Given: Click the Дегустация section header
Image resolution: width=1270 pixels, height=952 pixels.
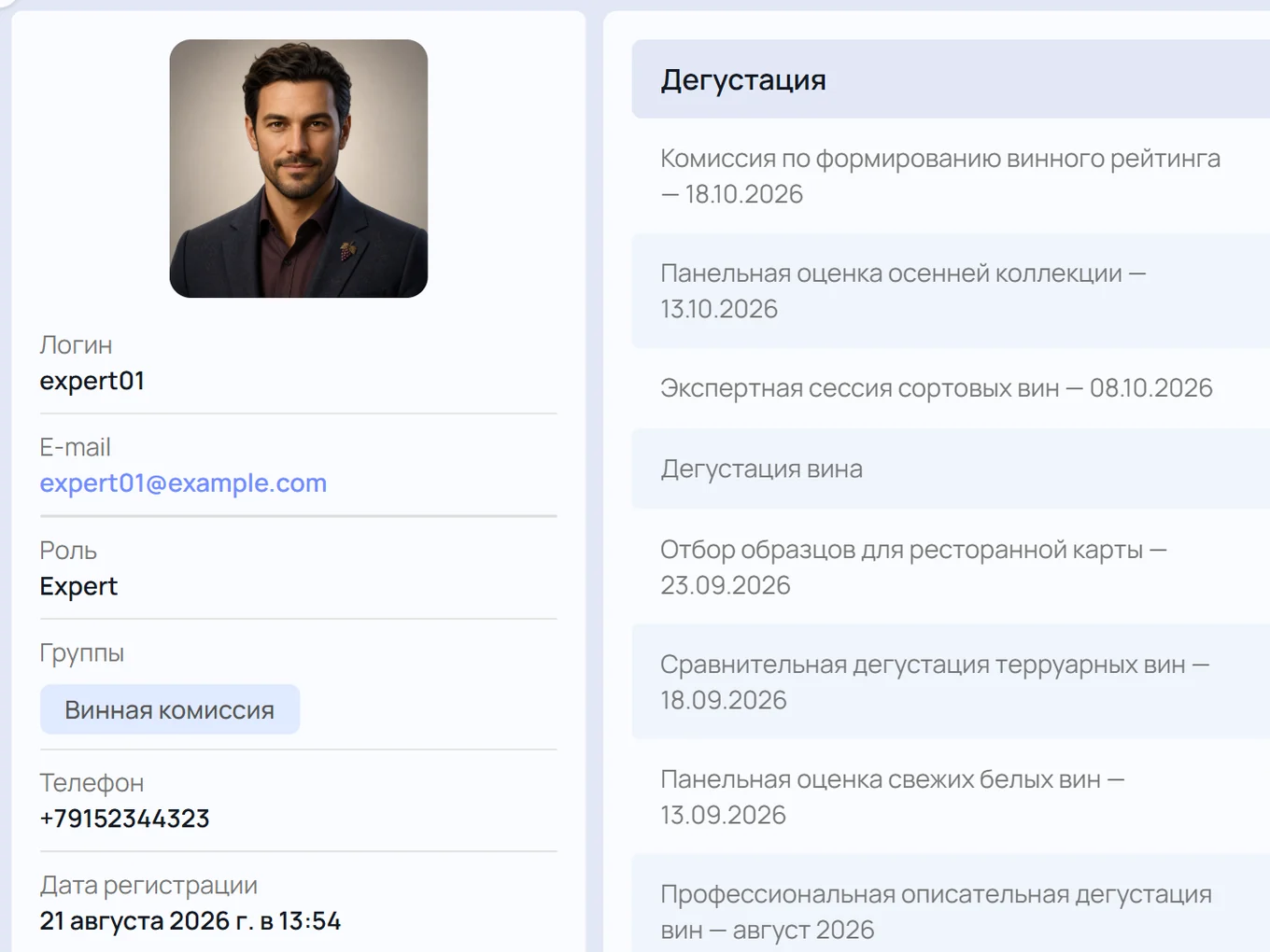Looking at the screenshot, I should (951, 79).
